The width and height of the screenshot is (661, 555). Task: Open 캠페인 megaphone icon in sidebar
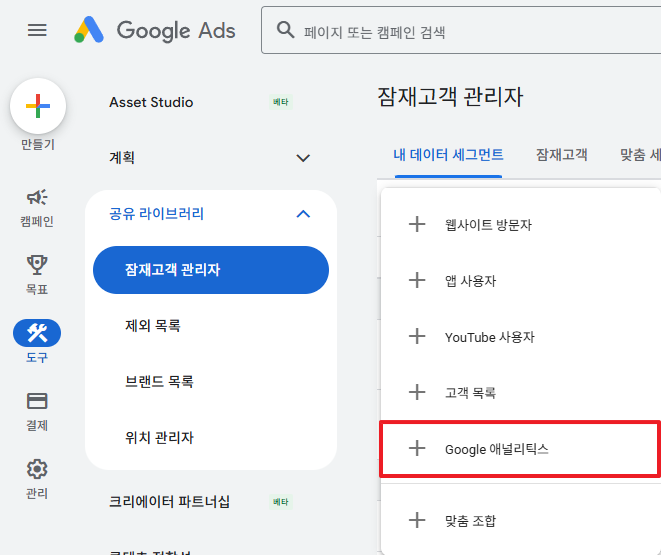(x=37, y=197)
